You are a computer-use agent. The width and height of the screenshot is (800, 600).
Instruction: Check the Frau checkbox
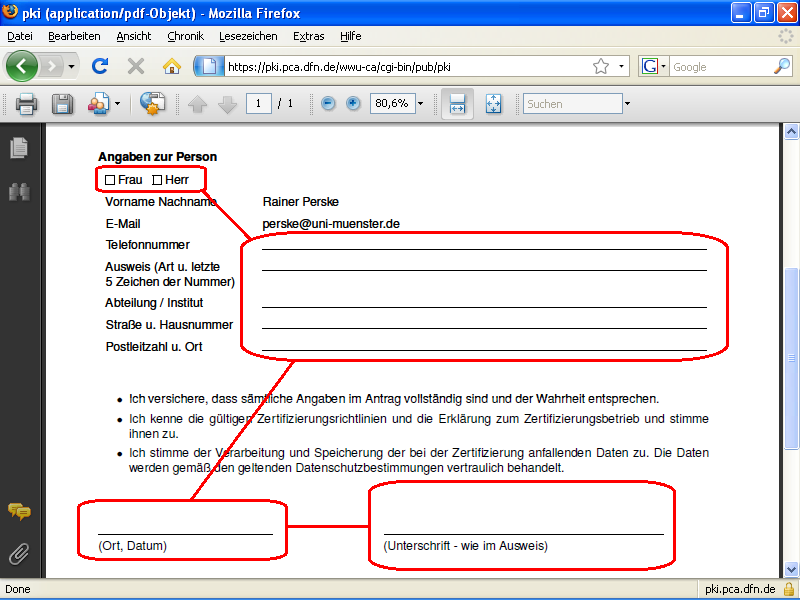110,180
